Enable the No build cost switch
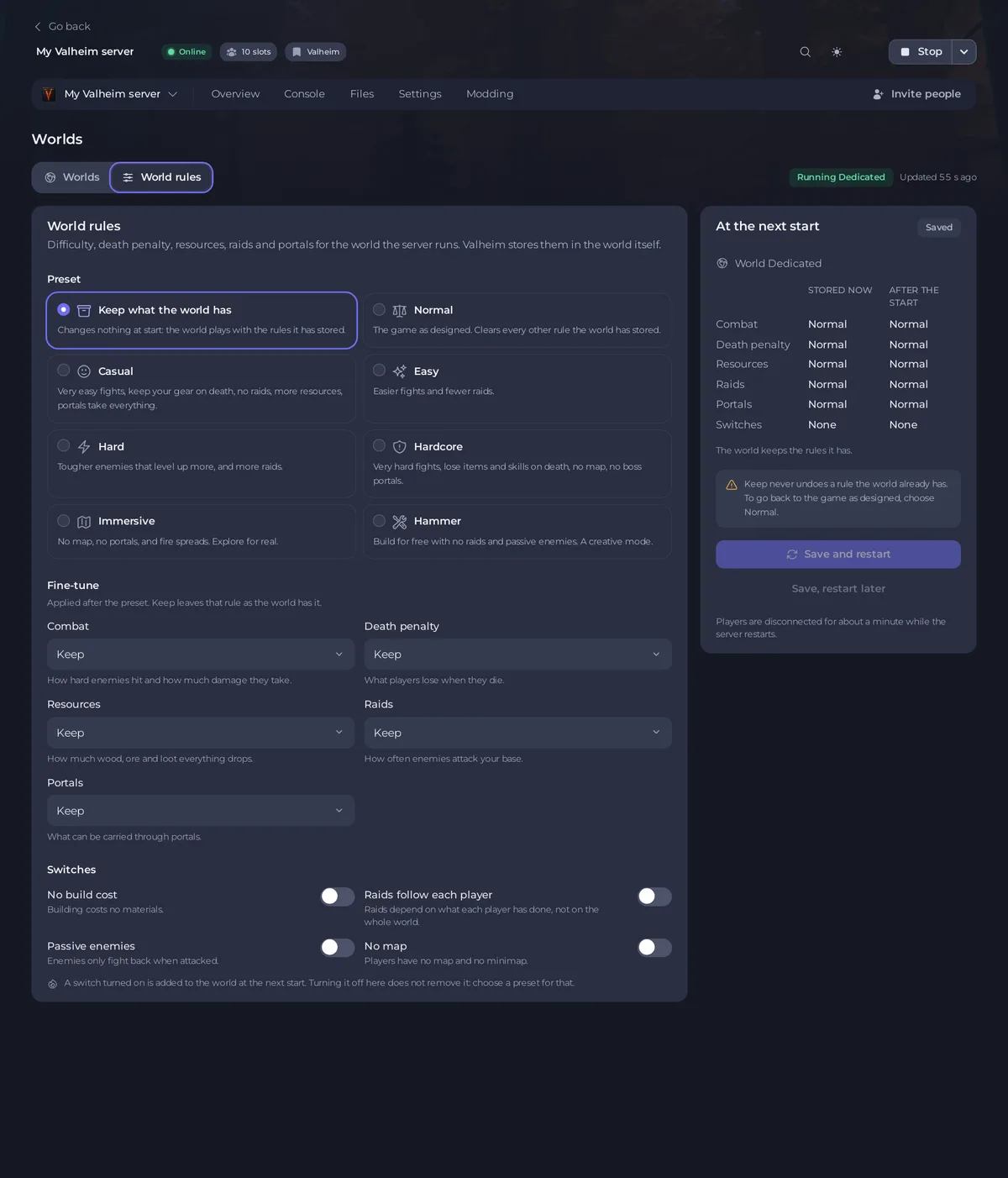 click(x=338, y=897)
